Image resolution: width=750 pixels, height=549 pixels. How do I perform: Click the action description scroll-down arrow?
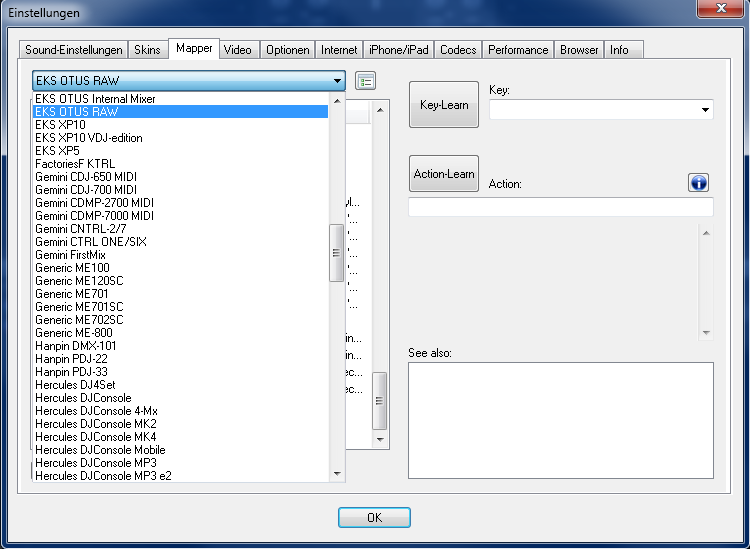pyautogui.click(x=706, y=332)
